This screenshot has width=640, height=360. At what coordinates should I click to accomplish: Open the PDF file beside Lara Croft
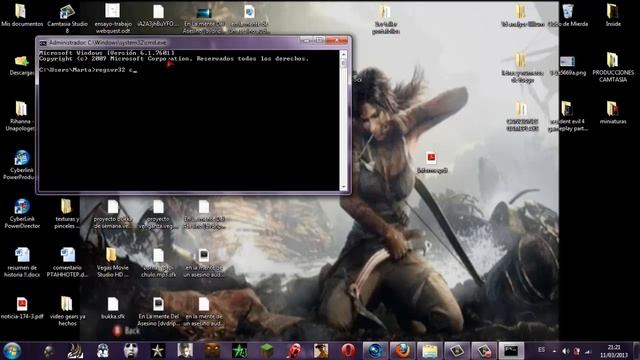click(432, 162)
